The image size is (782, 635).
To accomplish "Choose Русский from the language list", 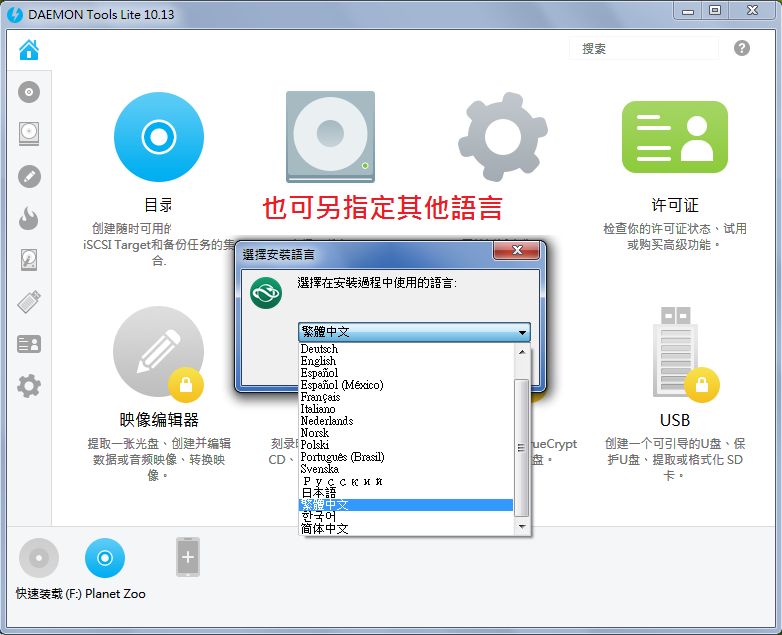I will 406,481.
